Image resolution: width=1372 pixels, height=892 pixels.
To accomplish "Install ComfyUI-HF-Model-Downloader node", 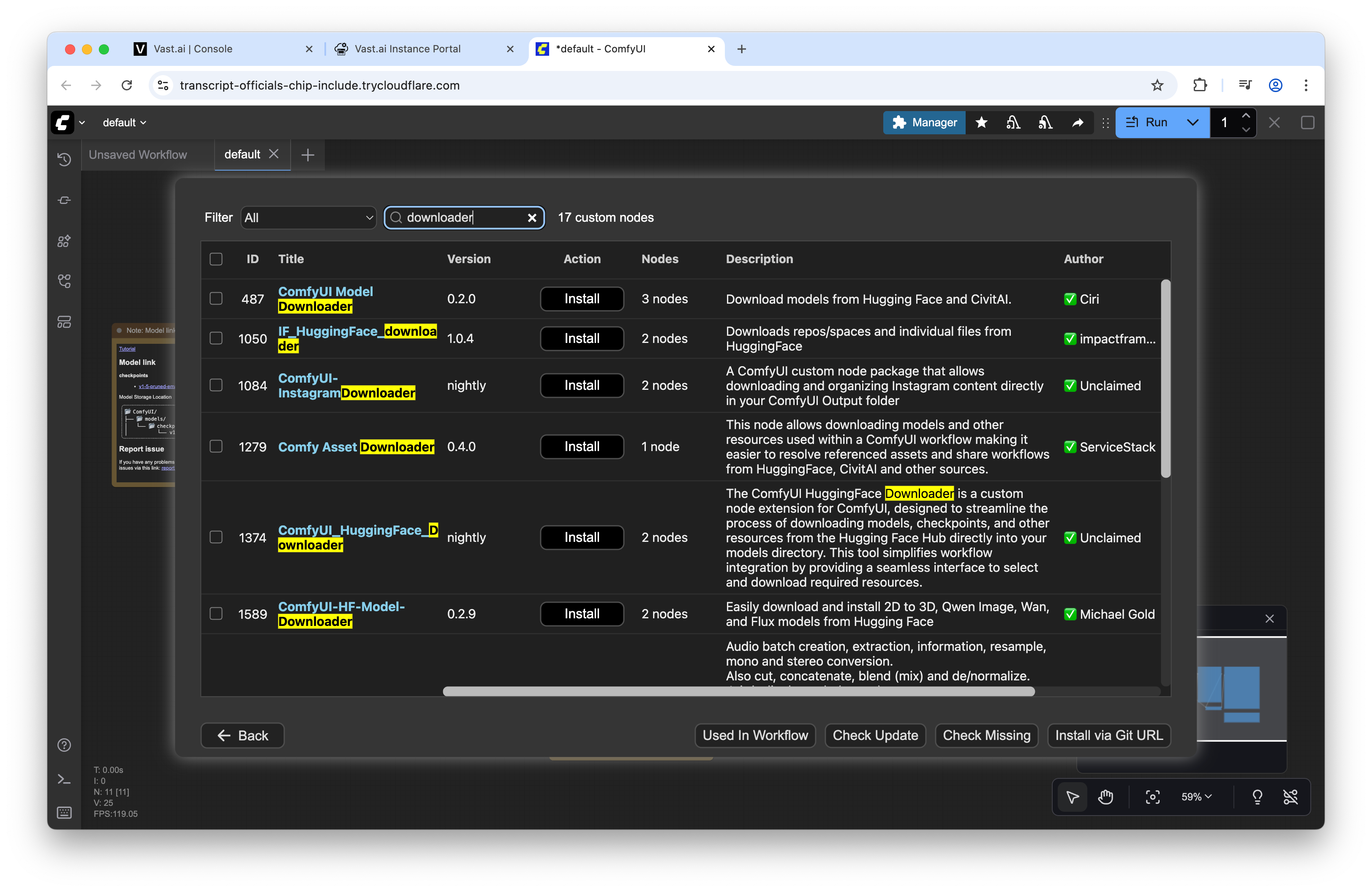I will coord(581,614).
